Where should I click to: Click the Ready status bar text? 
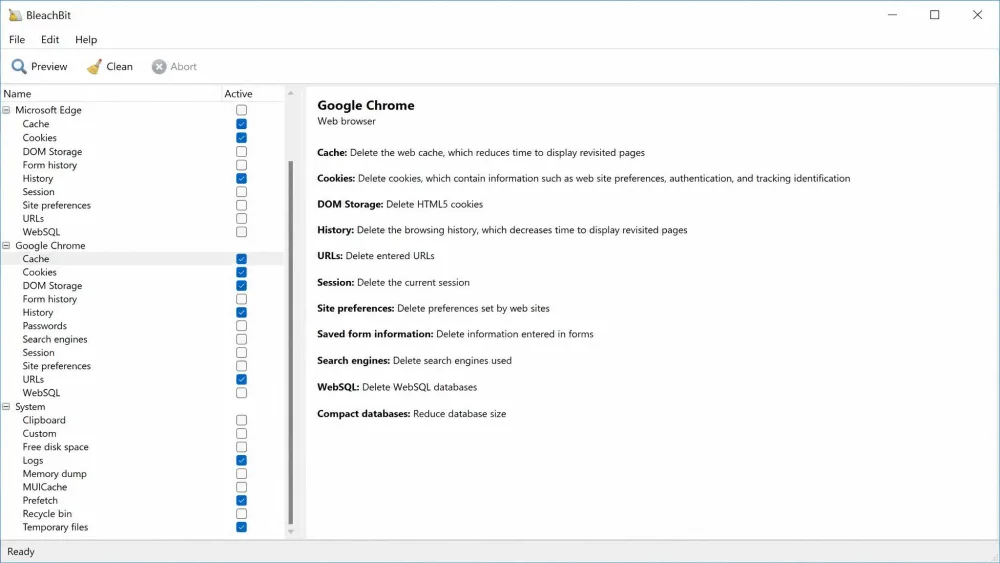21,552
